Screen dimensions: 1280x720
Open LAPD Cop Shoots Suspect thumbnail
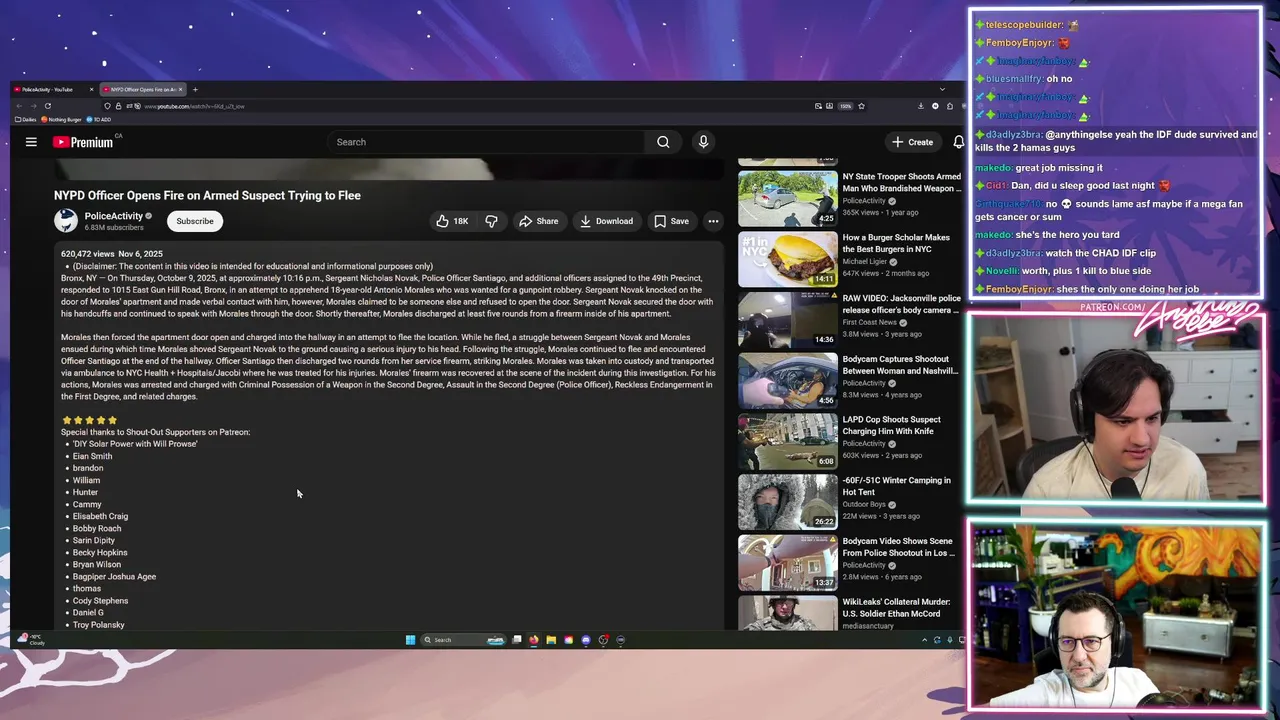coord(788,441)
